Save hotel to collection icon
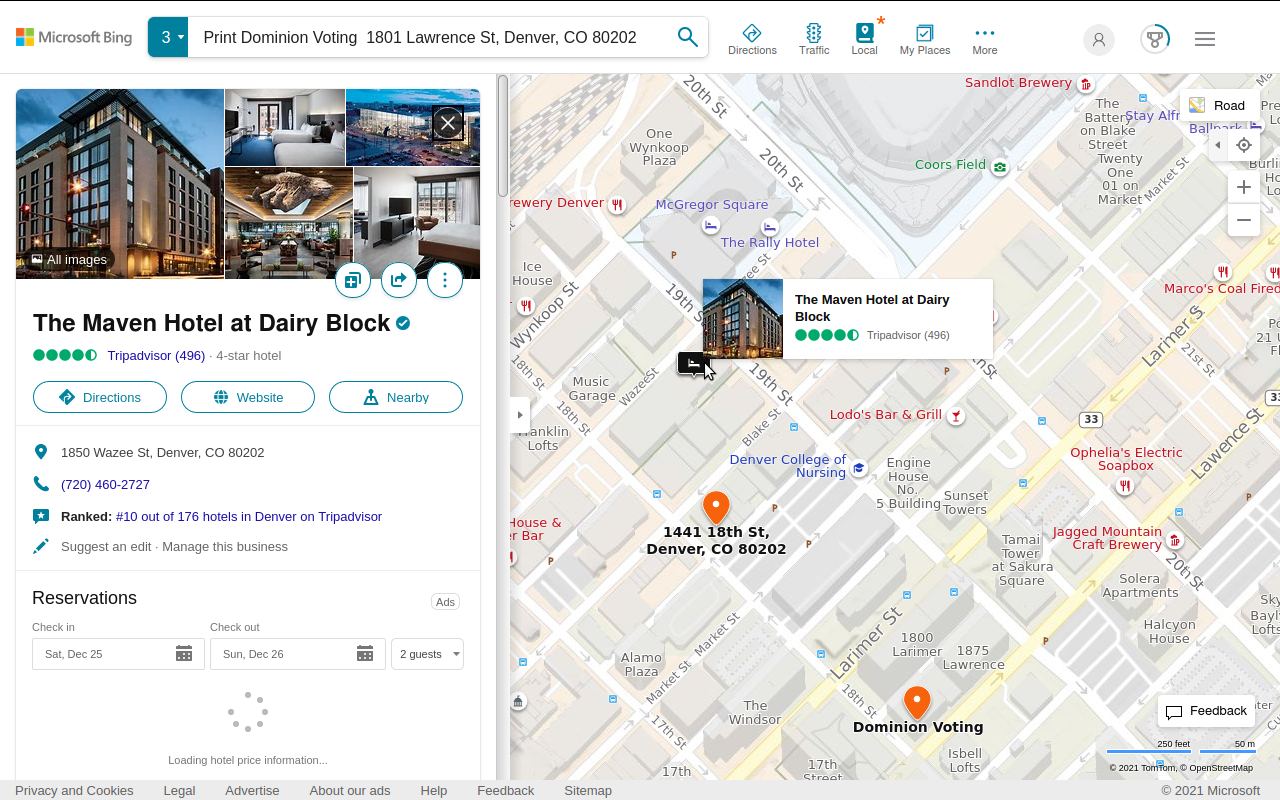Image resolution: width=1280 pixels, height=800 pixels. [x=352, y=280]
